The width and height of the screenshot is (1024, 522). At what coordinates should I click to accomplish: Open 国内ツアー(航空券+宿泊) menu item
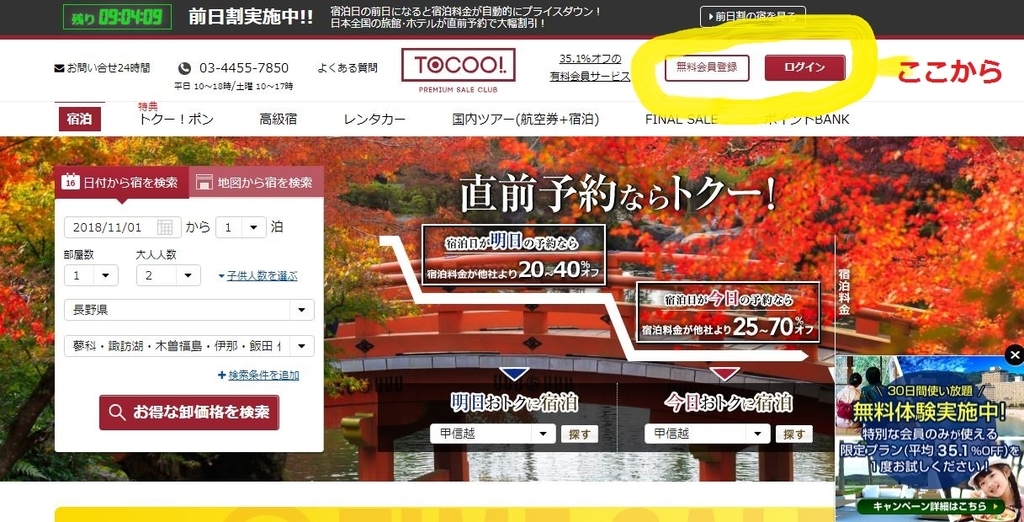click(x=525, y=120)
